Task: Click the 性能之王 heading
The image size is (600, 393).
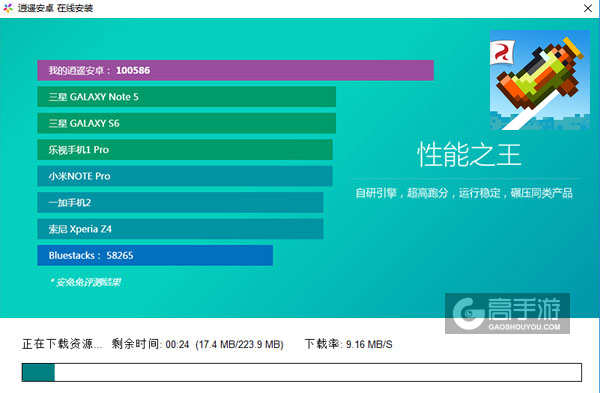Action: click(x=469, y=155)
